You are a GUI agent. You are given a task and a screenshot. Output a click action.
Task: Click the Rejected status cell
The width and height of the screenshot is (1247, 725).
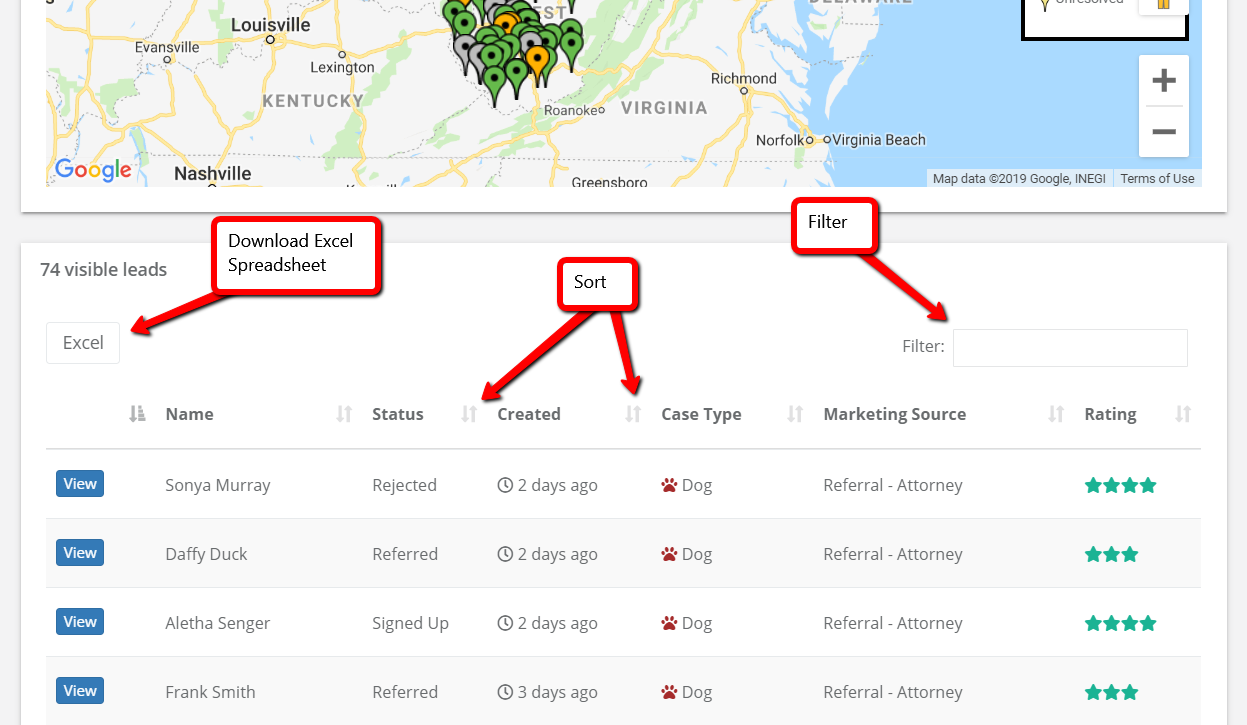tap(404, 485)
